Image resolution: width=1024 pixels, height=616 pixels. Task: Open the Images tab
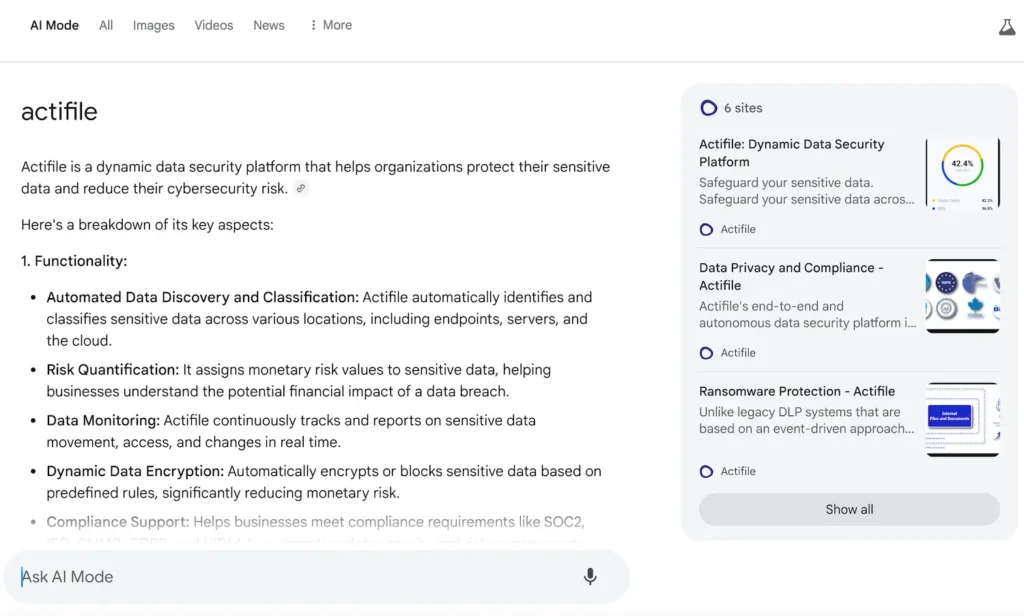[153, 25]
